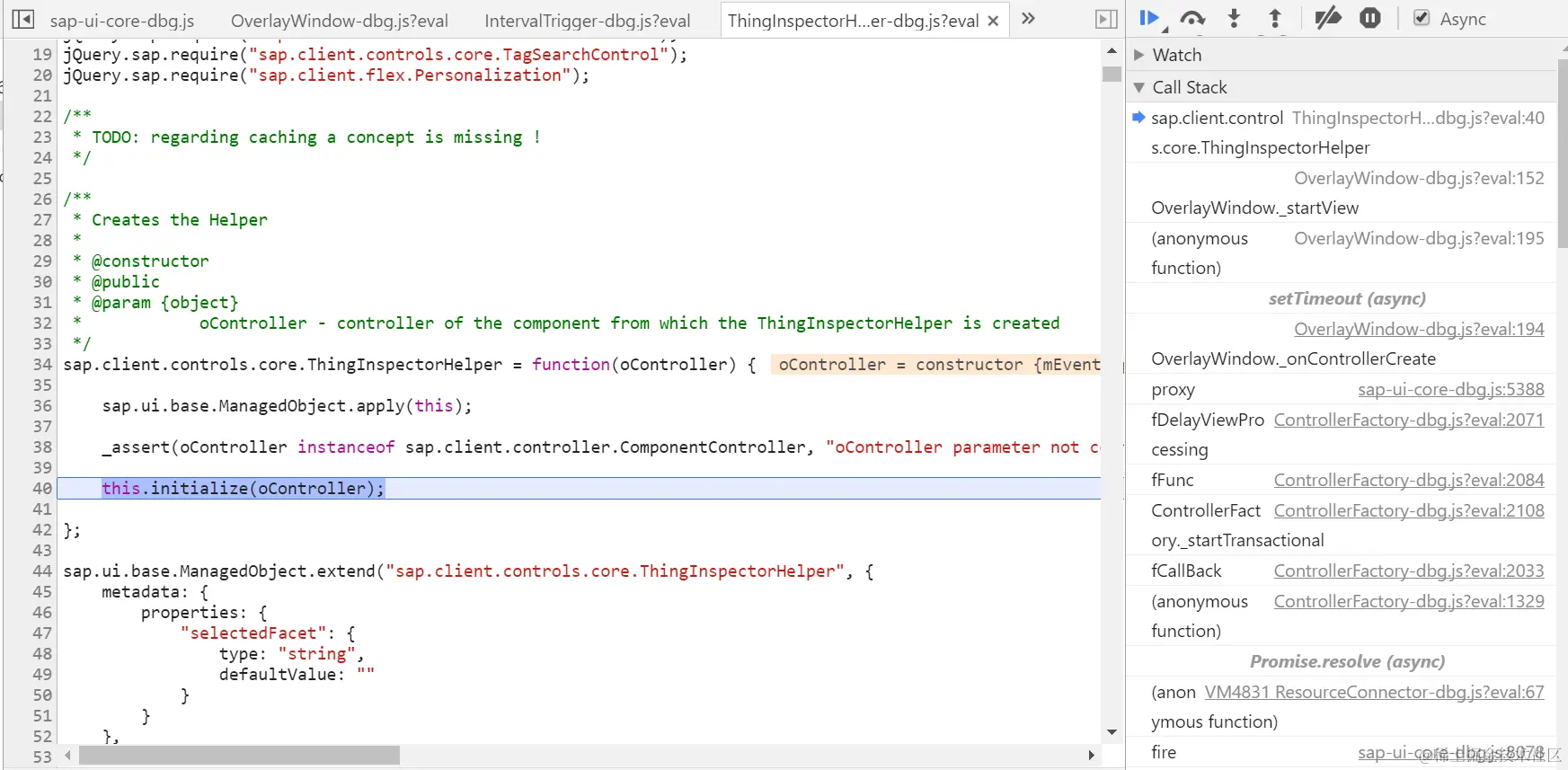The width and height of the screenshot is (1568, 770).
Task: Show more tabs with the chevron overflow icon
Action: coord(1028,19)
